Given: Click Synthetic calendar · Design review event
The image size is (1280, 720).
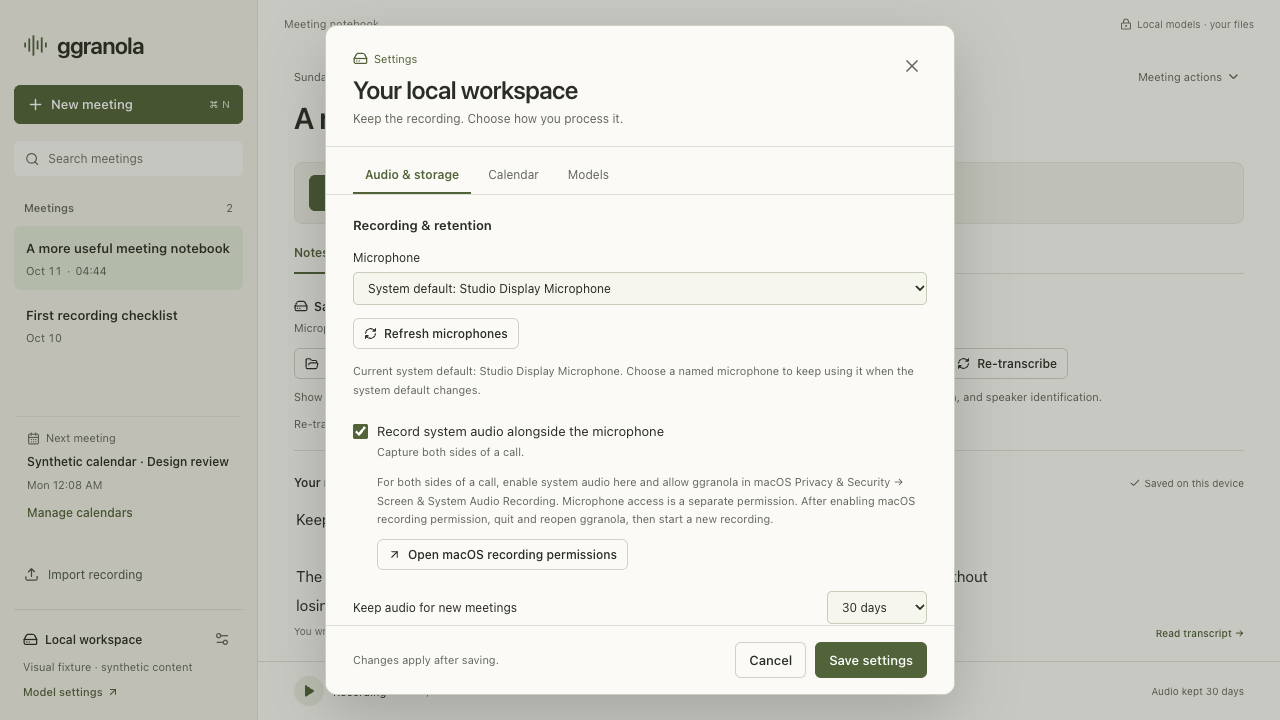Looking at the screenshot, I should 128,462.
